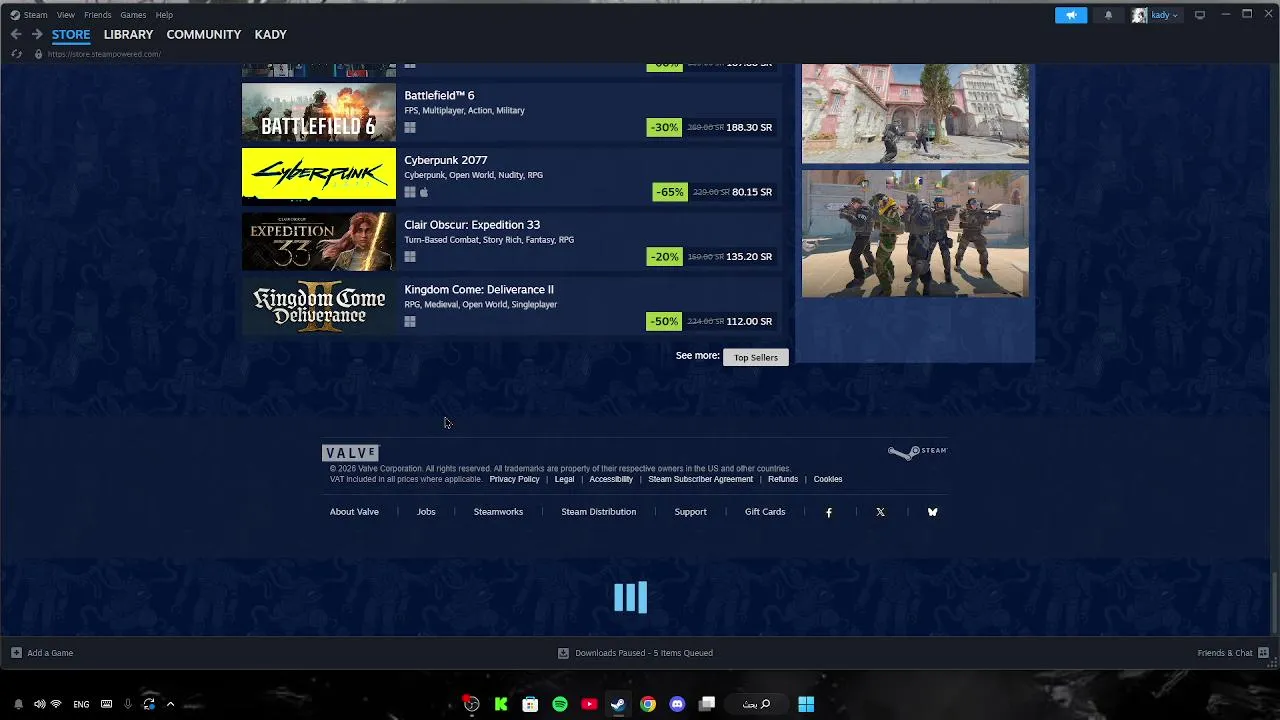This screenshot has width=1280, height=720.
Task: Click the 135.20 SR price
Action: pyautogui.click(x=749, y=257)
